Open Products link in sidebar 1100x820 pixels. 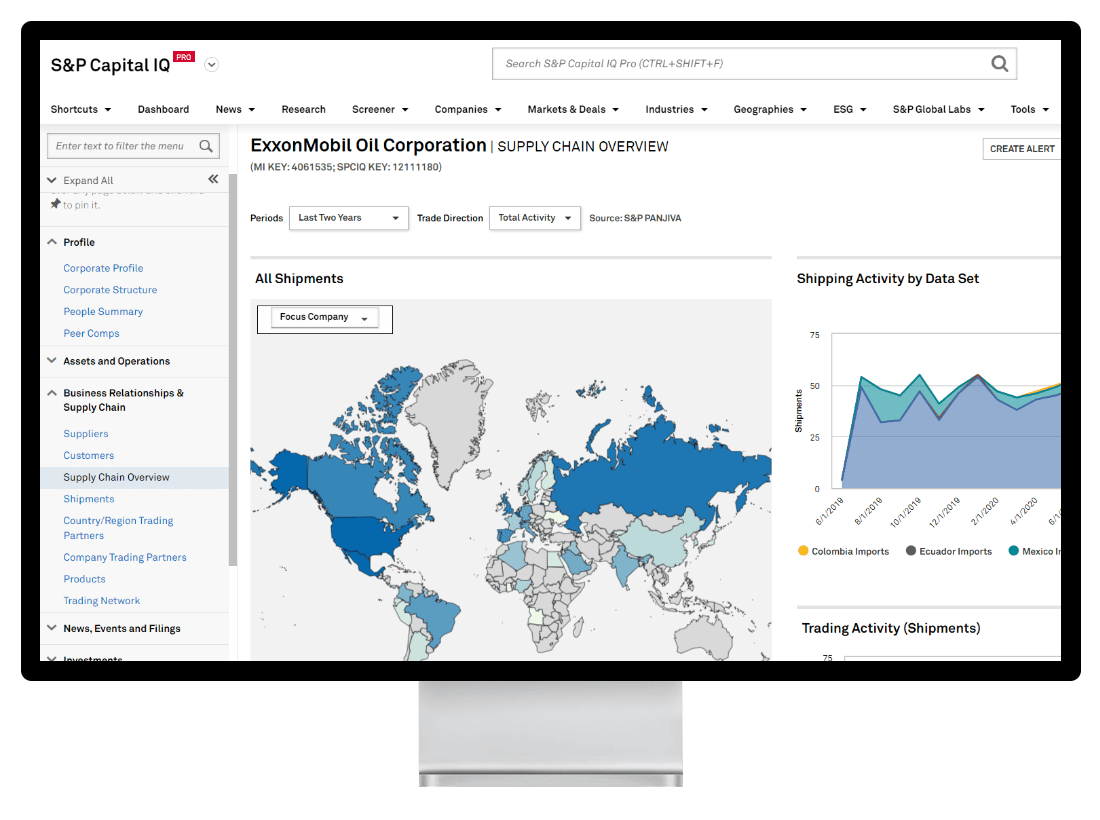point(84,579)
